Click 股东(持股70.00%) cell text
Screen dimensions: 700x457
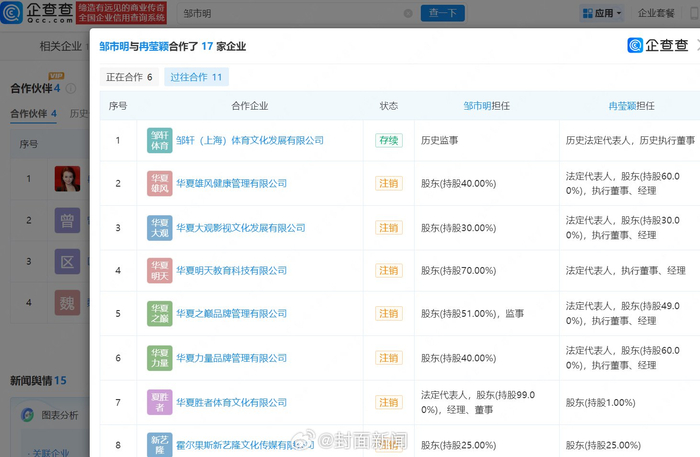click(458, 270)
